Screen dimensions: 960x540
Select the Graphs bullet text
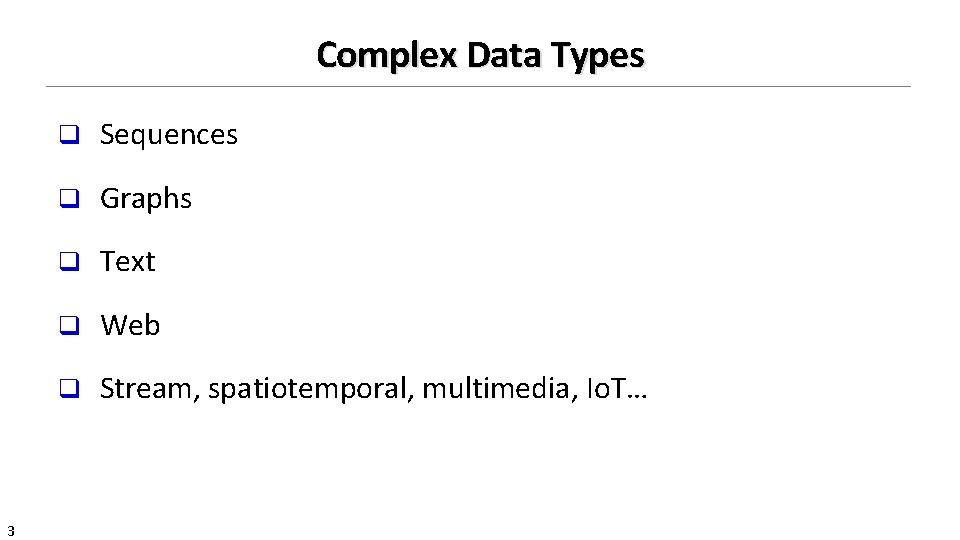coord(146,199)
